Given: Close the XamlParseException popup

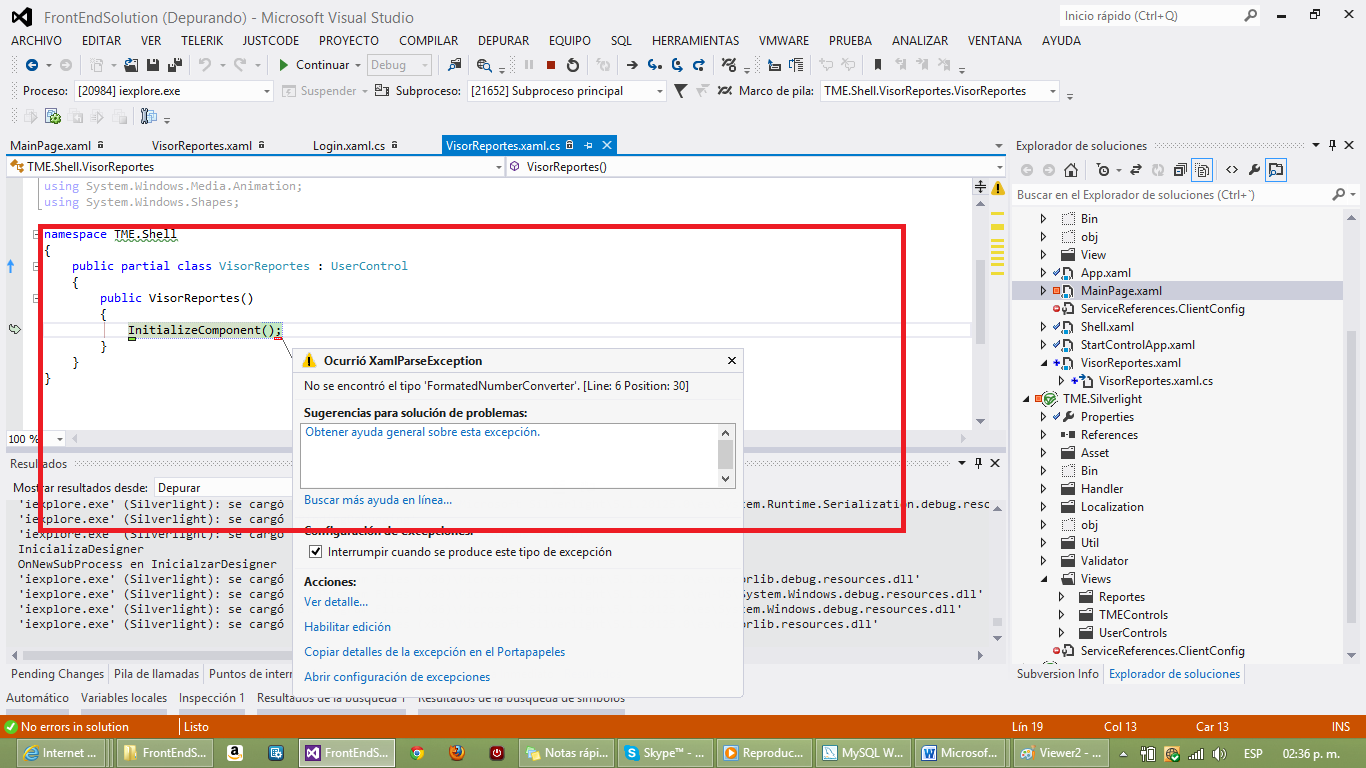Looking at the screenshot, I should click(x=731, y=361).
